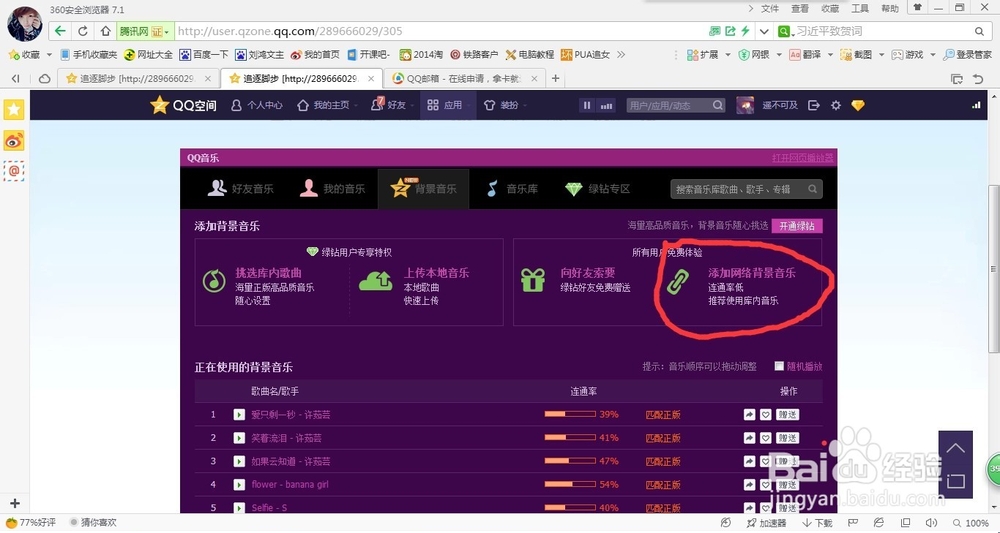Click the mute speaker icon in status bar
This screenshot has height=533, width=1000.
931,523
